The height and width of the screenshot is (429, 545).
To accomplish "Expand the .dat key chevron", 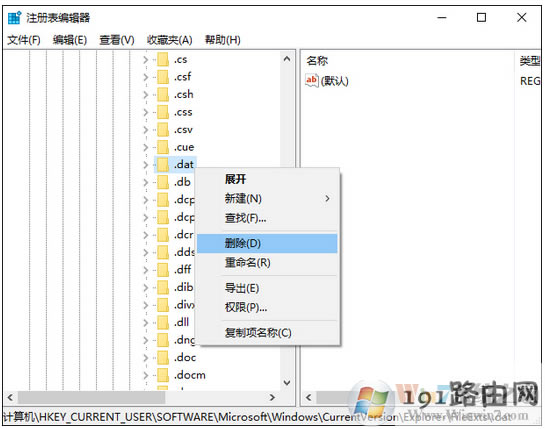I will point(146,165).
